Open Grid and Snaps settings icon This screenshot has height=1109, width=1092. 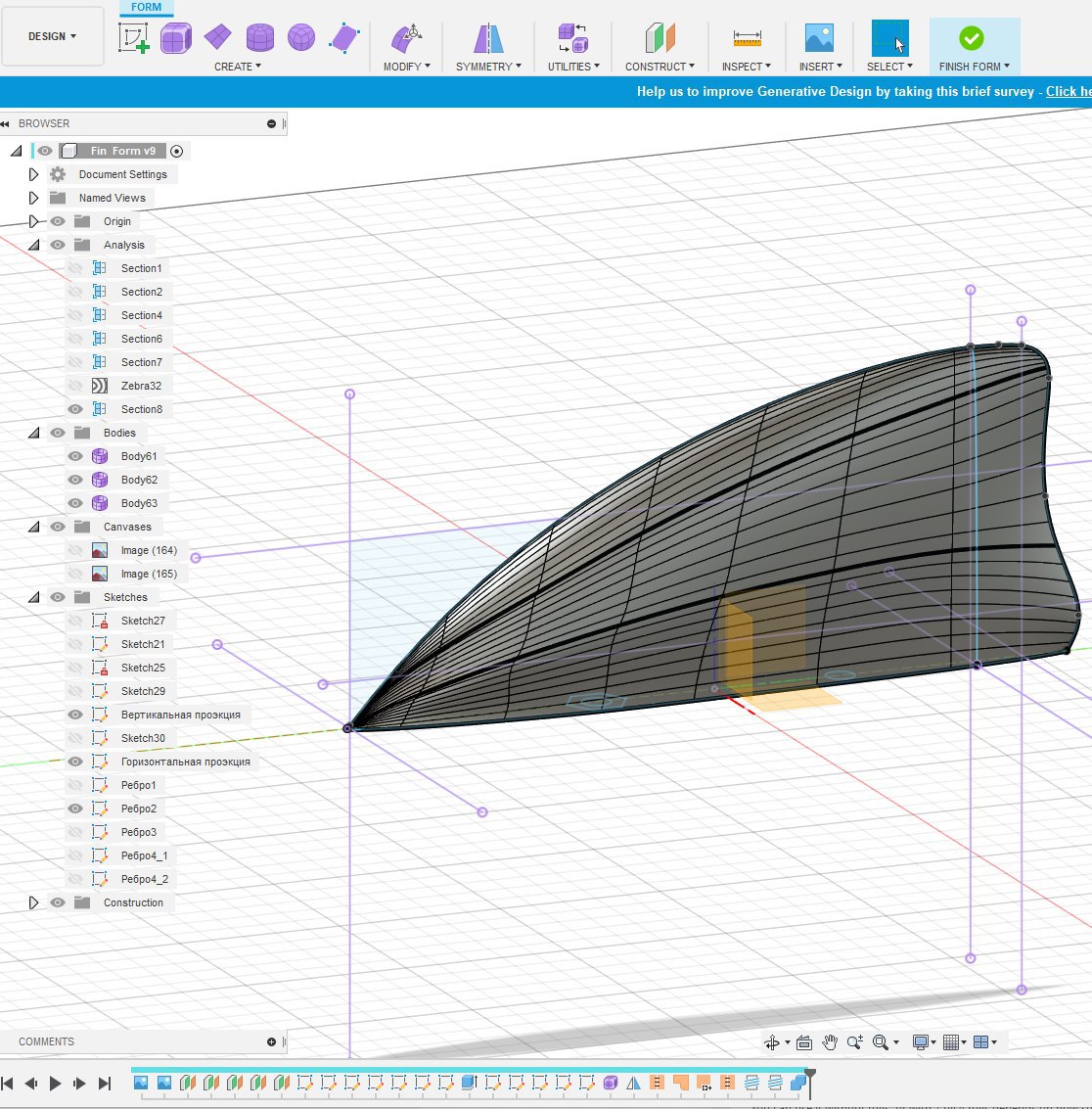[951, 1041]
